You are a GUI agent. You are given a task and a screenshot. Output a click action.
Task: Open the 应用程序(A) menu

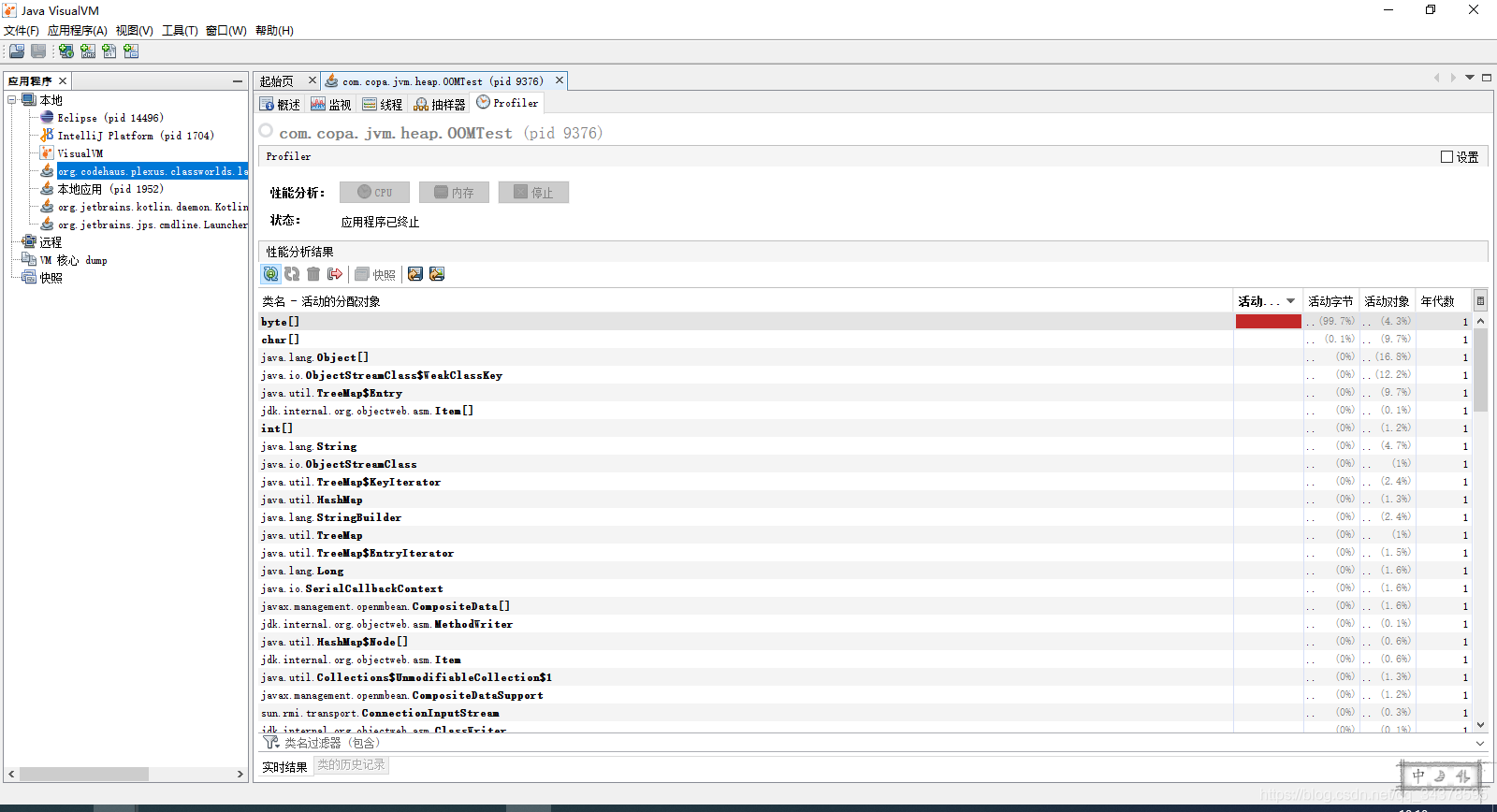[x=78, y=31]
